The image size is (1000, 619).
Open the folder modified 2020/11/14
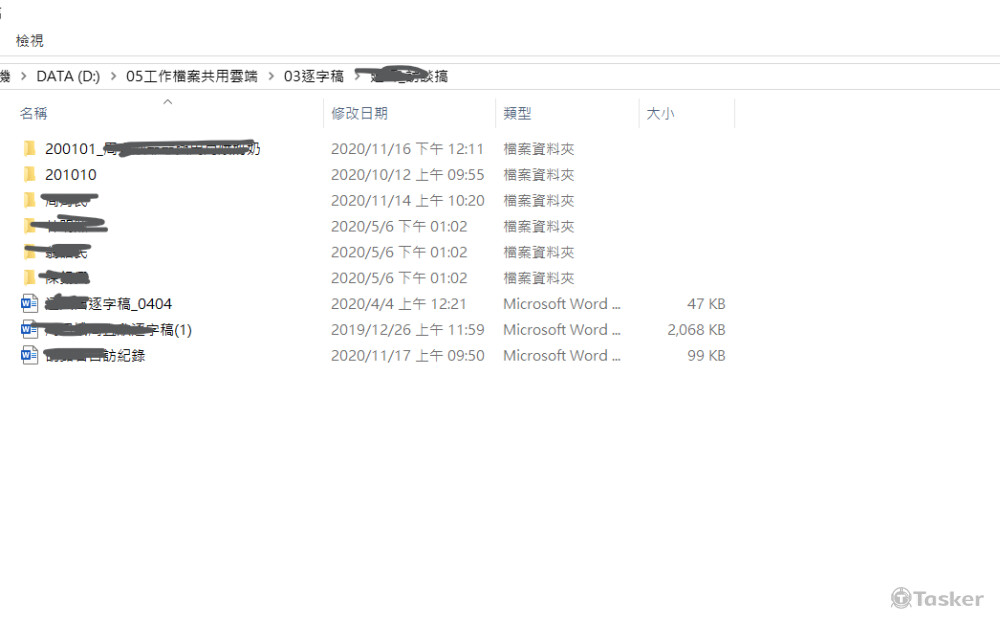point(70,199)
